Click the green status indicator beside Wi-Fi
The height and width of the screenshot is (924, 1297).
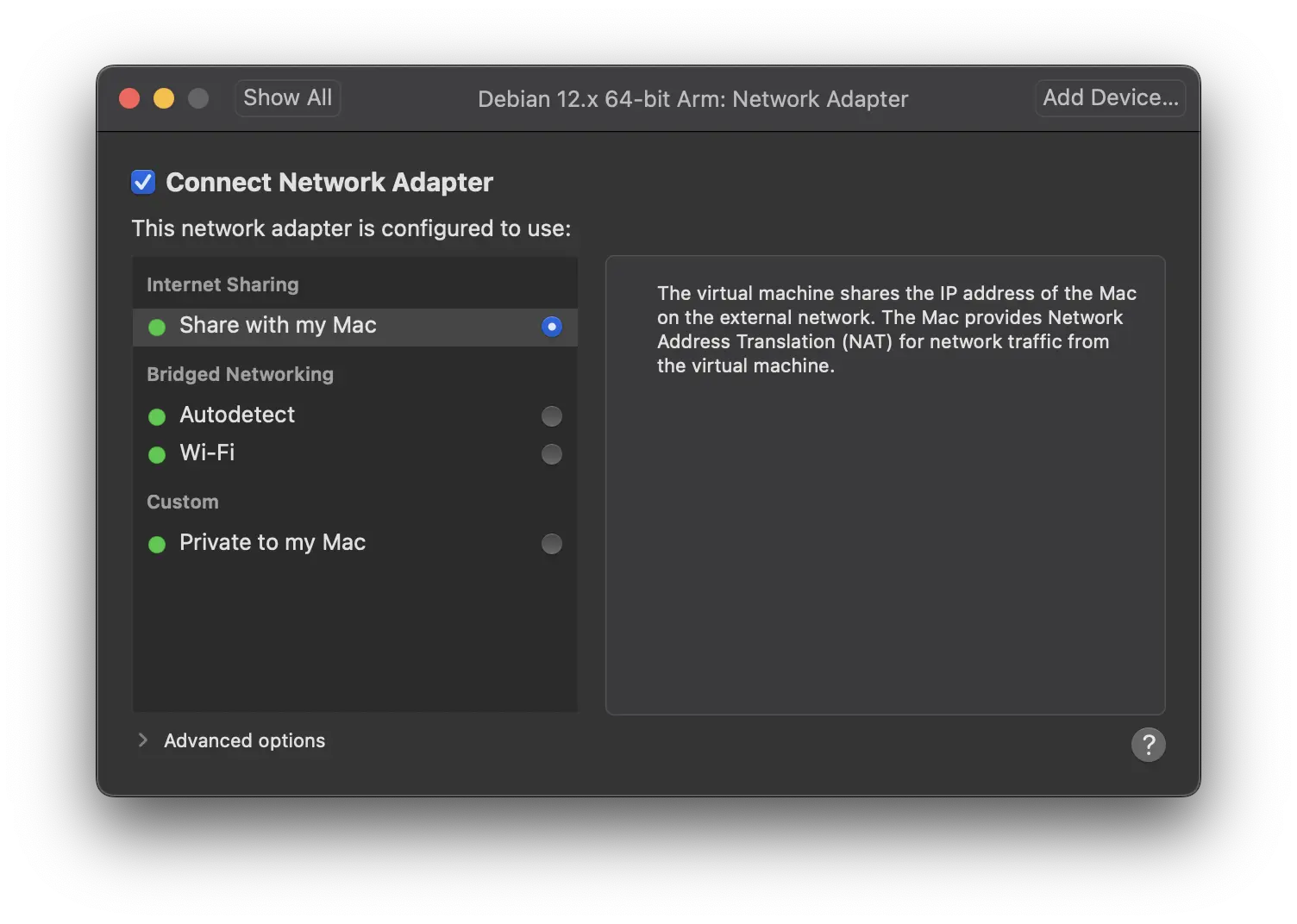pos(157,455)
